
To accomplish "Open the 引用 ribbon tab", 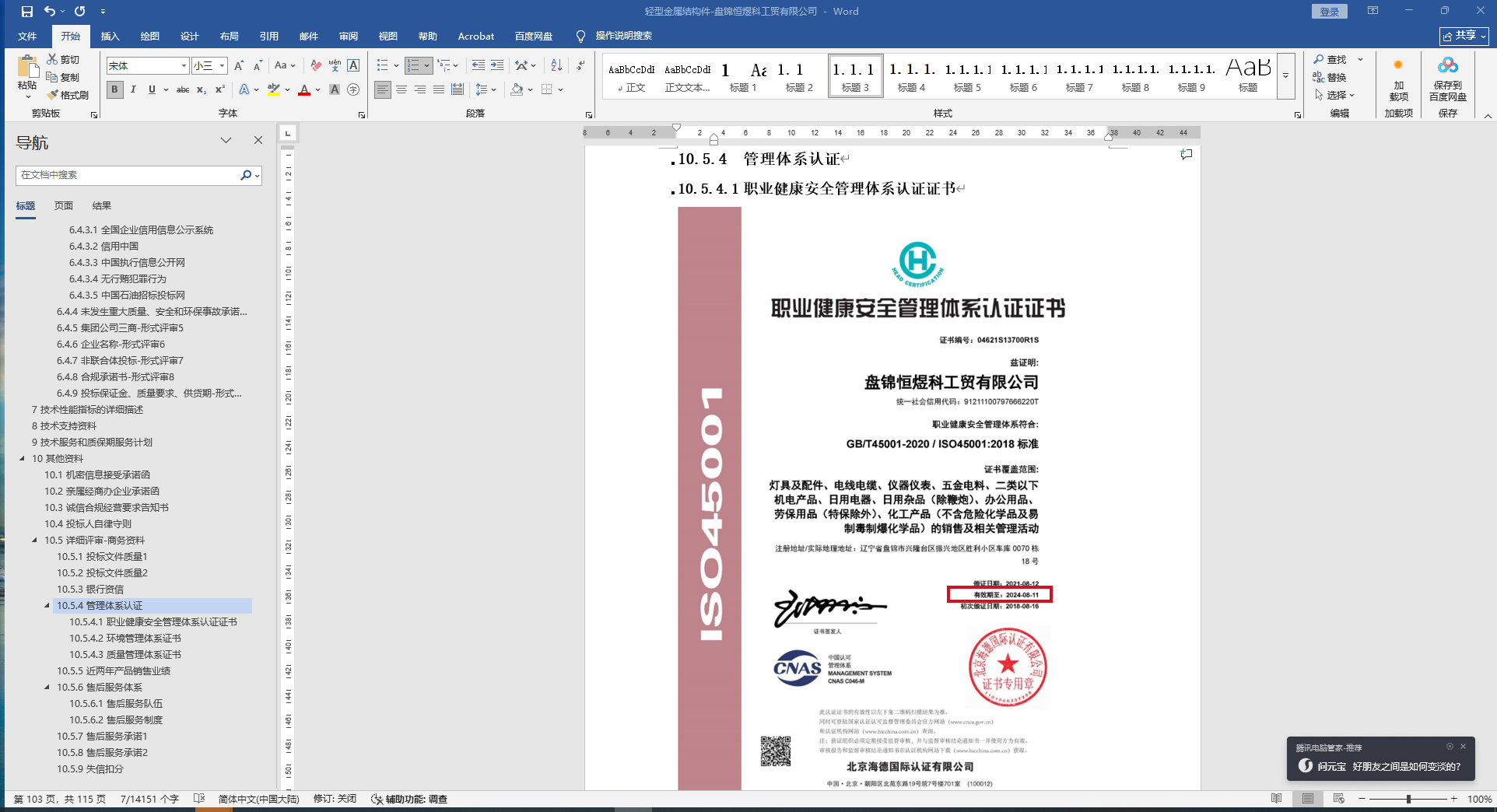I will pyautogui.click(x=269, y=37).
